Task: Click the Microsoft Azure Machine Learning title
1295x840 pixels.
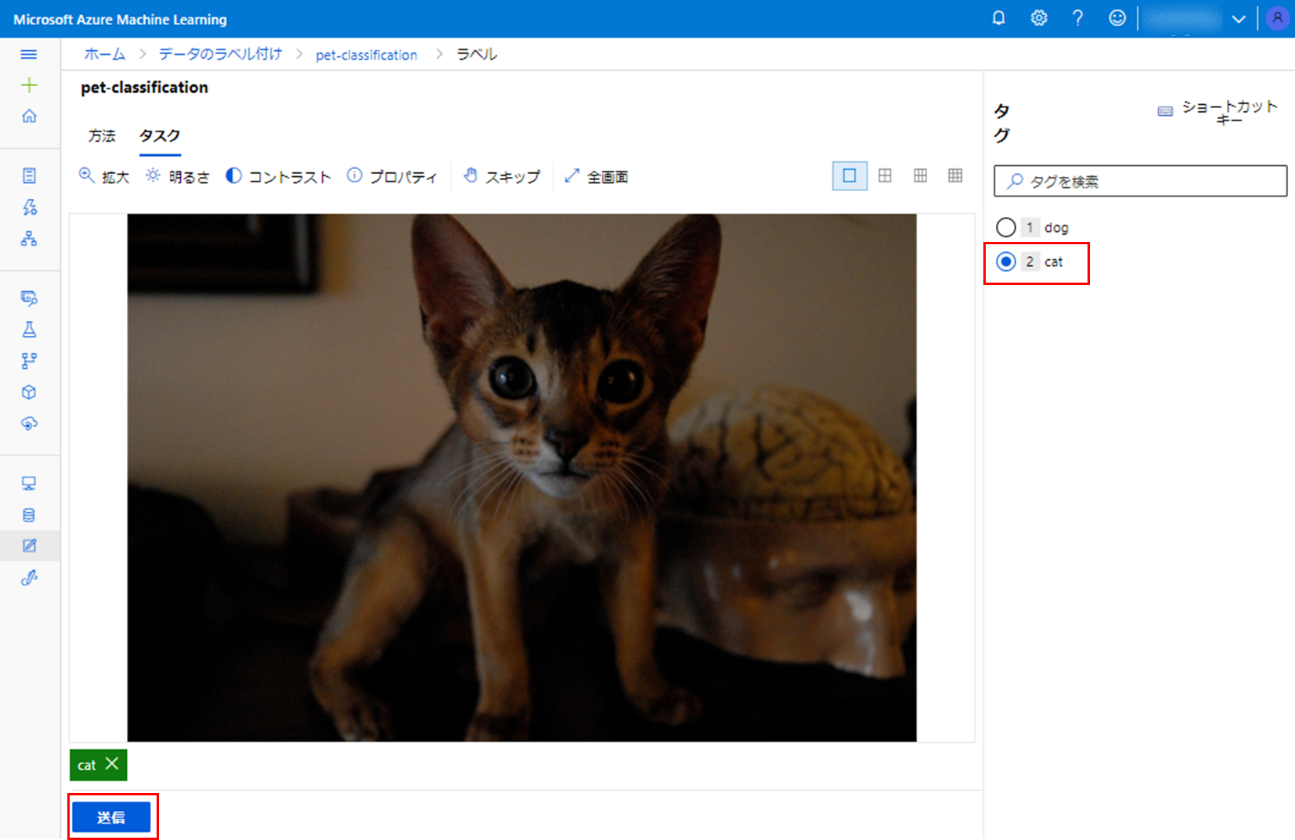Action: (120, 19)
